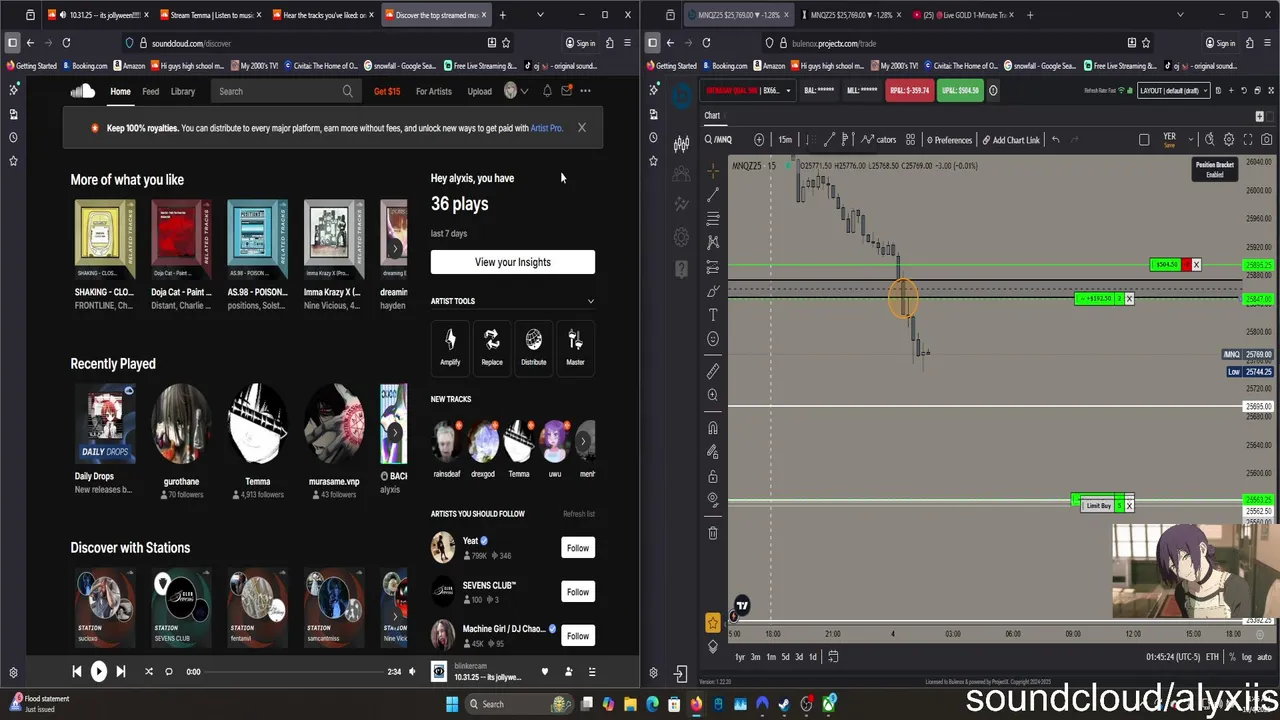1280x720 pixels.
Task: Open the Amplify artist tool
Action: click(450, 347)
